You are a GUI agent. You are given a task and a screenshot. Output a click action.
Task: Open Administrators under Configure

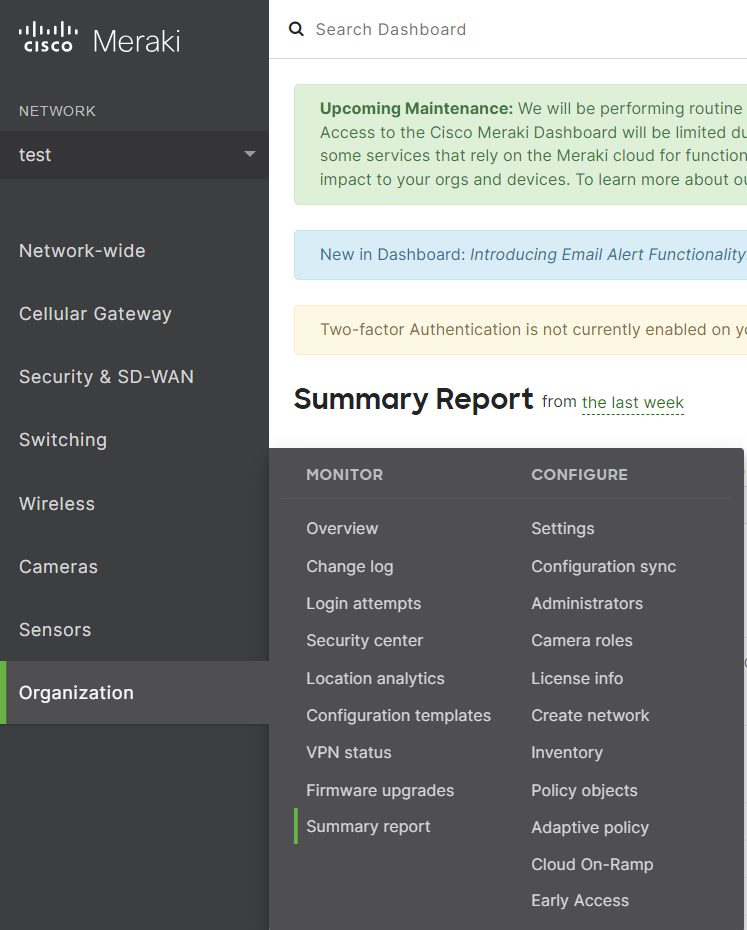point(587,603)
